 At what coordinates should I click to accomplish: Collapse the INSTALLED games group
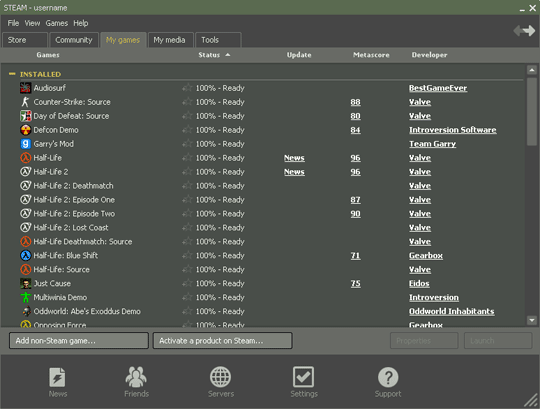pos(12,74)
